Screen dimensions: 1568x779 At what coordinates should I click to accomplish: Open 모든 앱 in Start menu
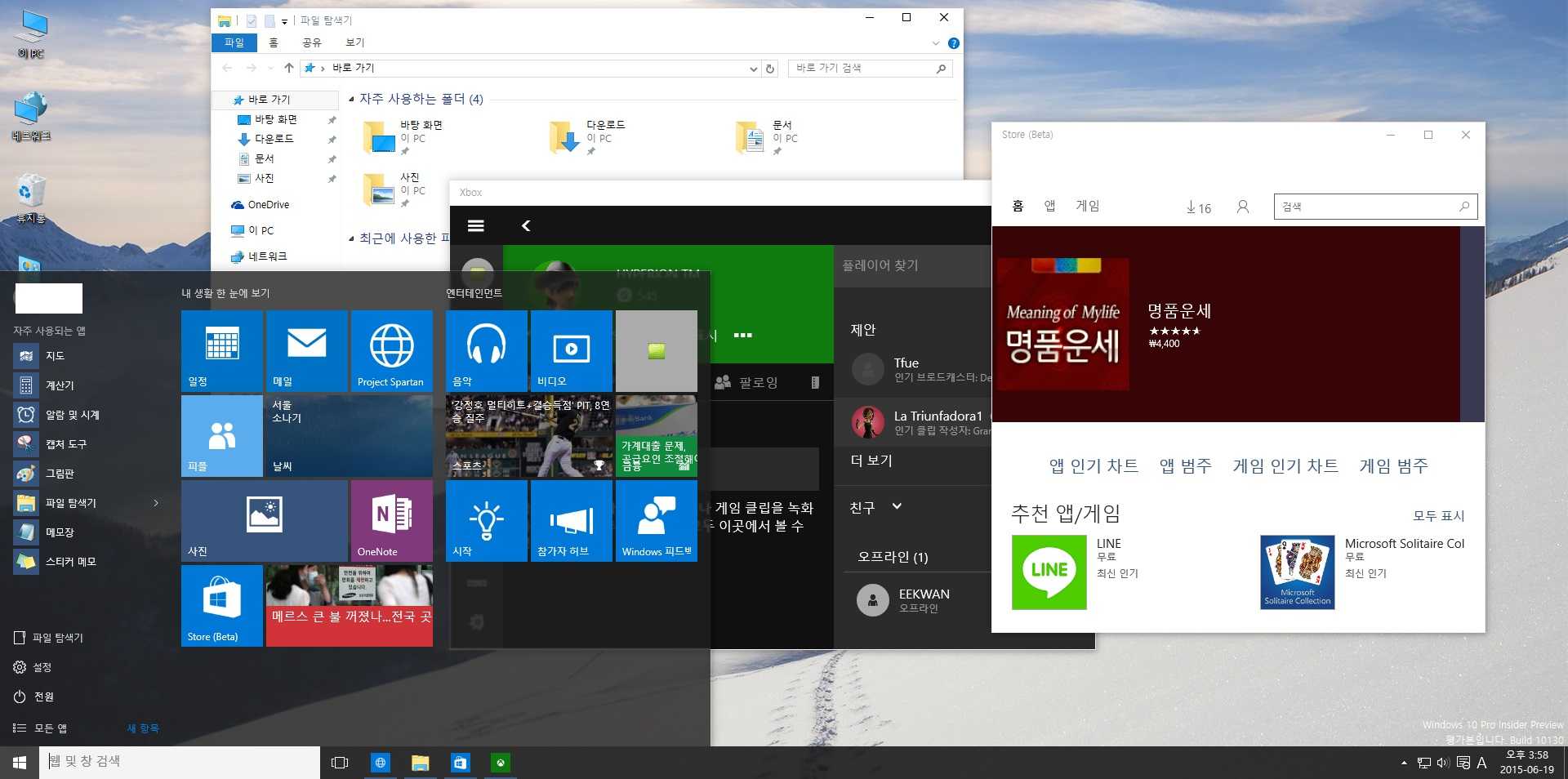click(41, 728)
